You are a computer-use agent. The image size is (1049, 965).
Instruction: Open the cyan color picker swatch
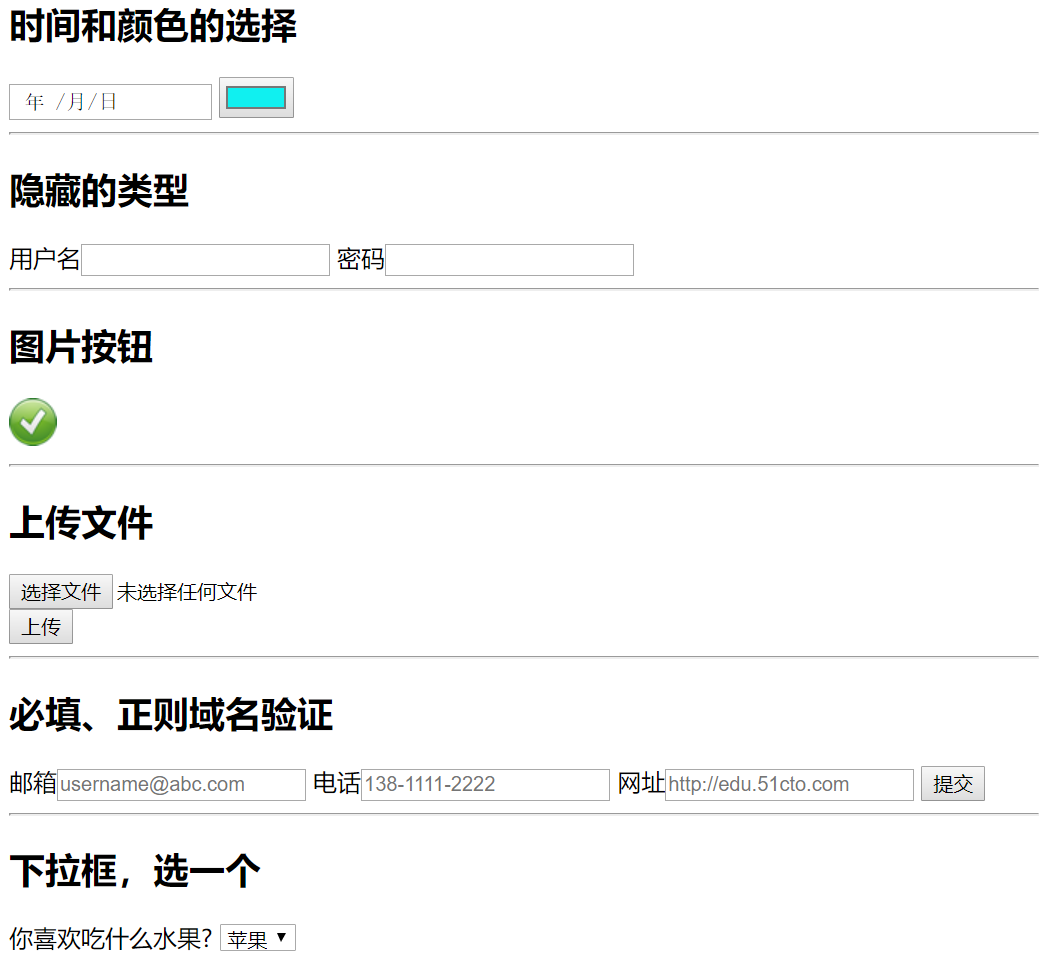coord(256,98)
